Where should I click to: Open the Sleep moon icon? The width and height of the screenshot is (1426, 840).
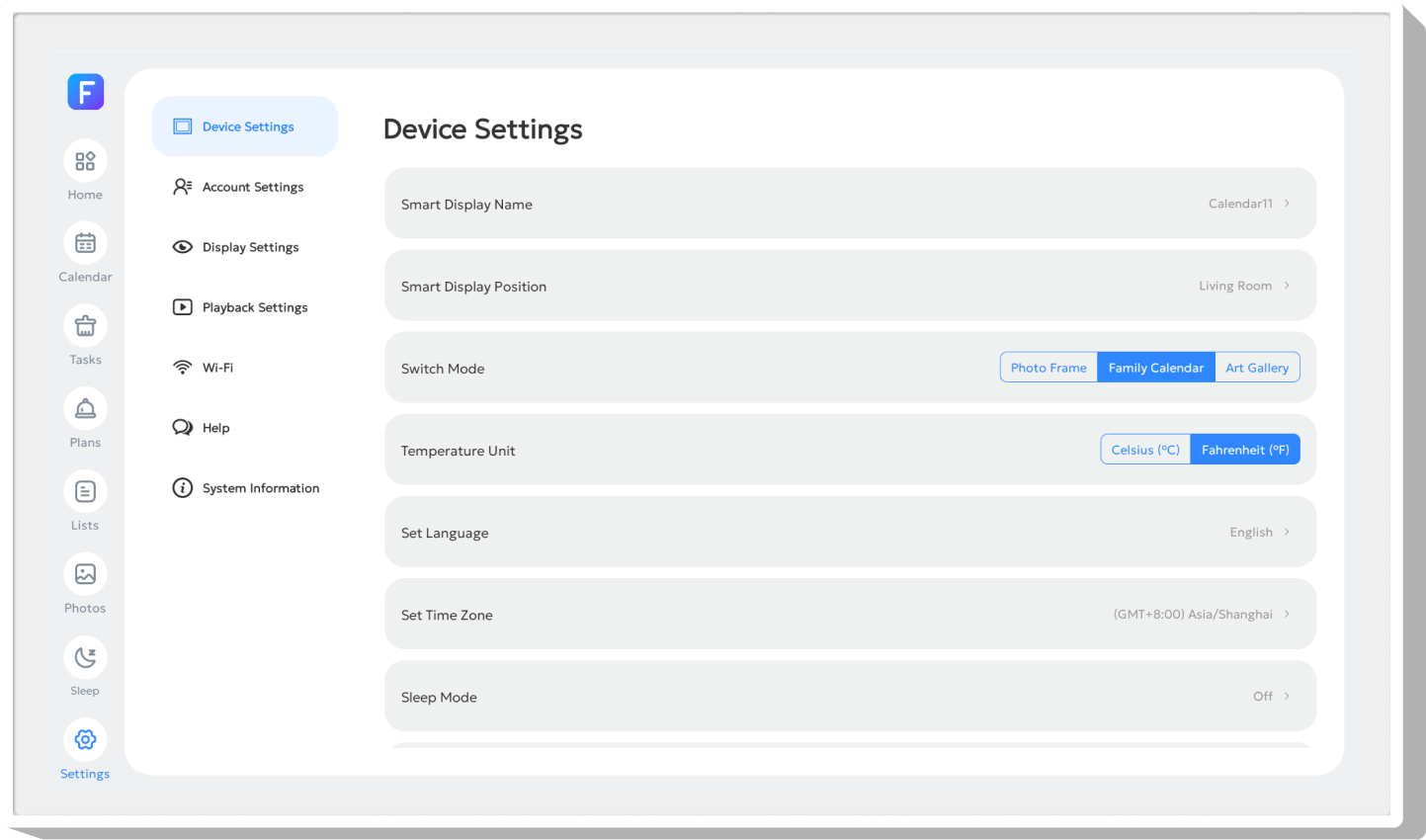click(x=85, y=657)
